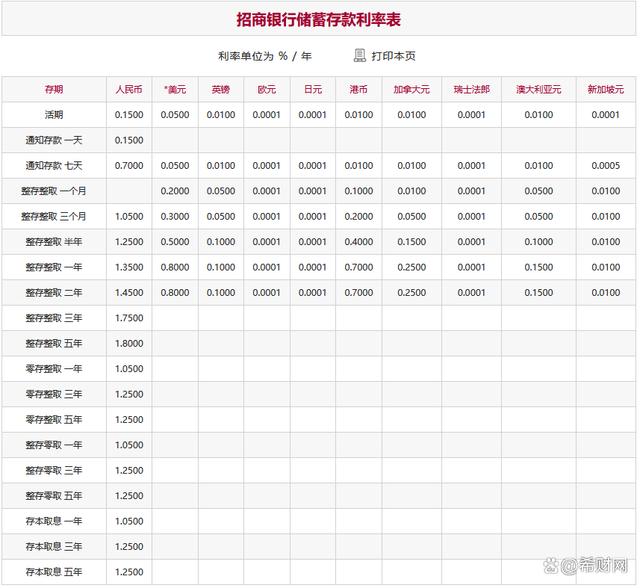The width and height of the screenshot is (640, 588).
Task: Click the 瑞士法郎 column header
Action: click(x=471, y=89)
